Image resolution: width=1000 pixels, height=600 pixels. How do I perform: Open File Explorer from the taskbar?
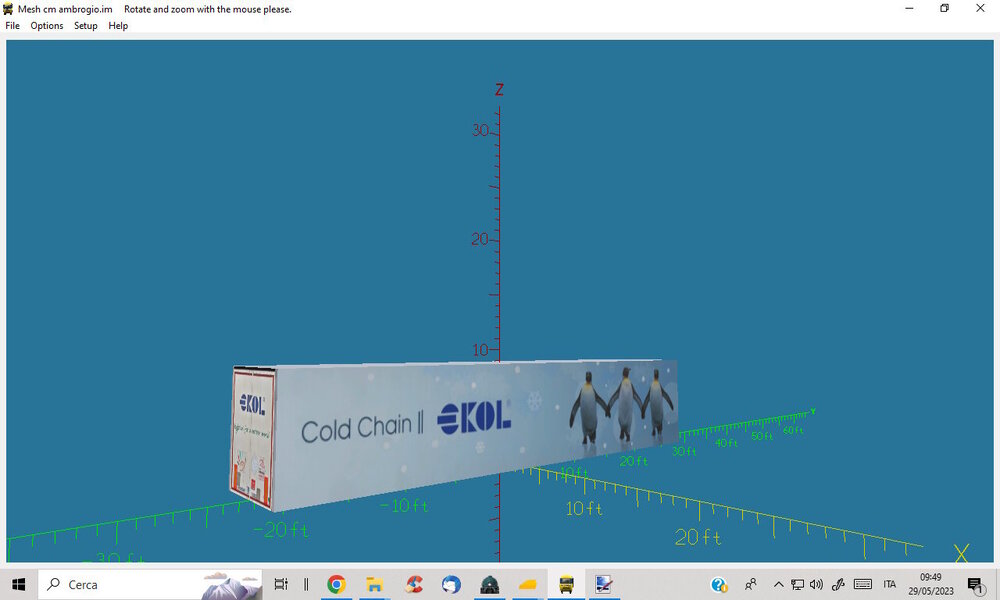(x=374, y=584)
